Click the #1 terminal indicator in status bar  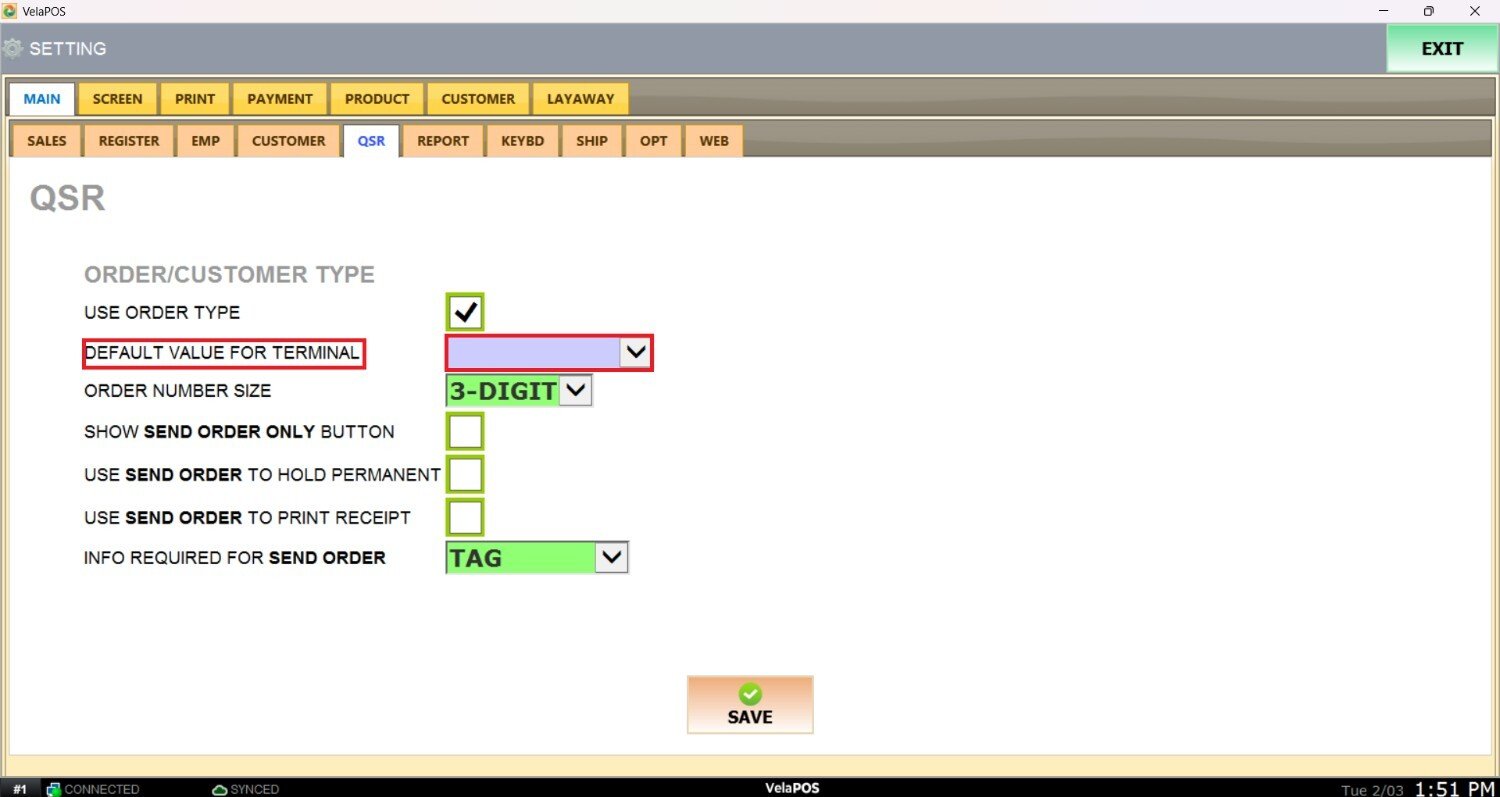click(x=20, y=789)
